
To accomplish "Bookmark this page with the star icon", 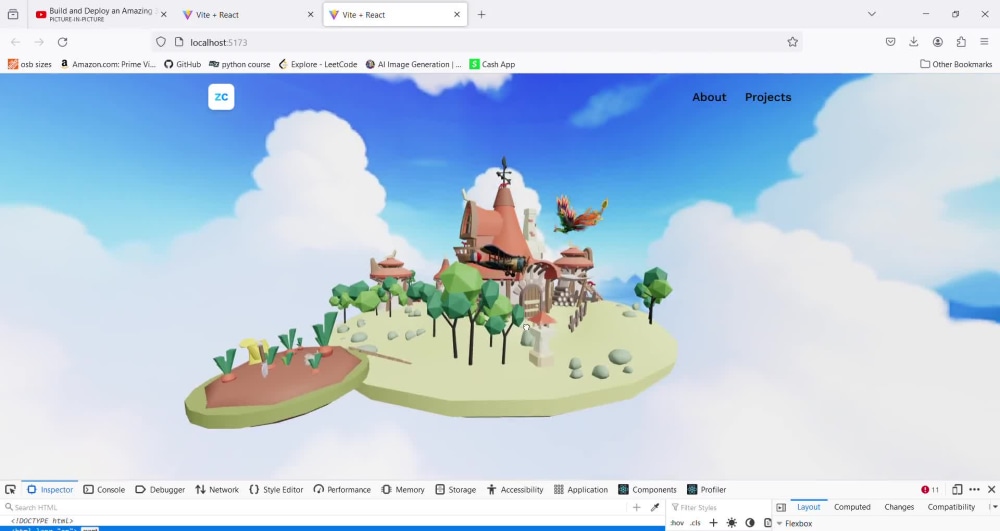I will coord(792,42).
